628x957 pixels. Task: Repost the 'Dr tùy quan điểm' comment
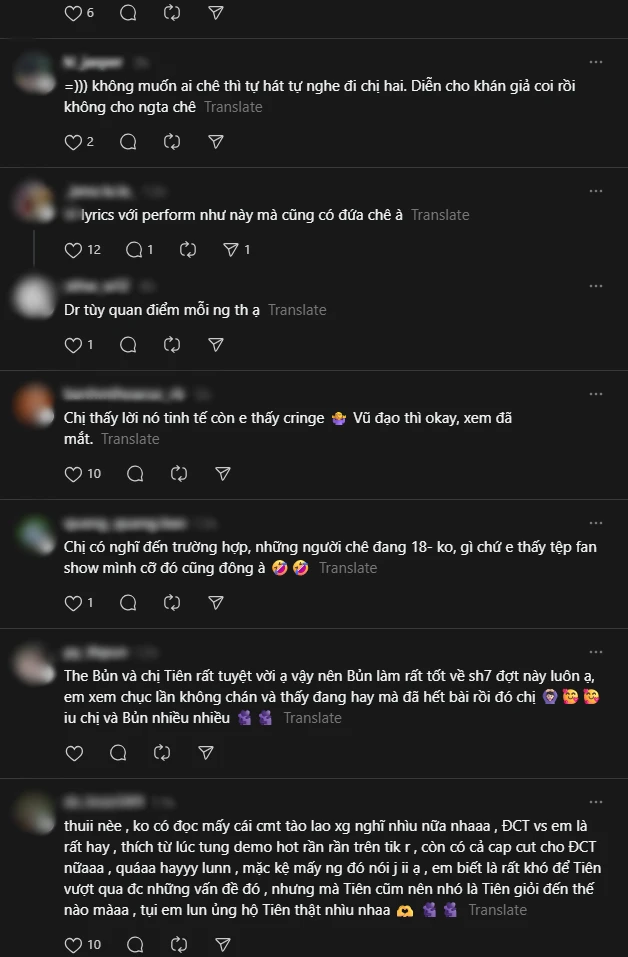click(x=172, y=345)
